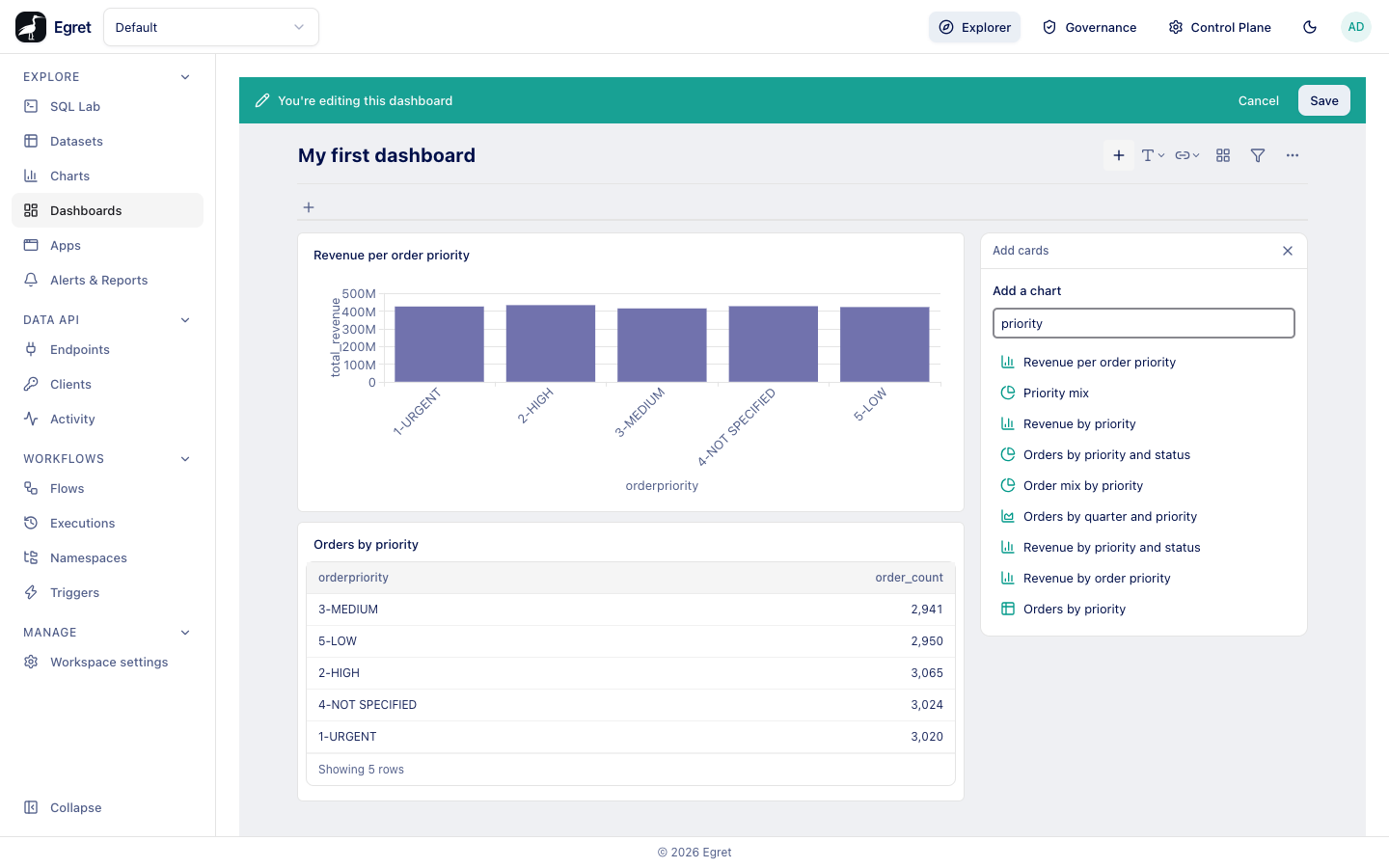Collapse the Workflows sidebar section

coord(185,459)
